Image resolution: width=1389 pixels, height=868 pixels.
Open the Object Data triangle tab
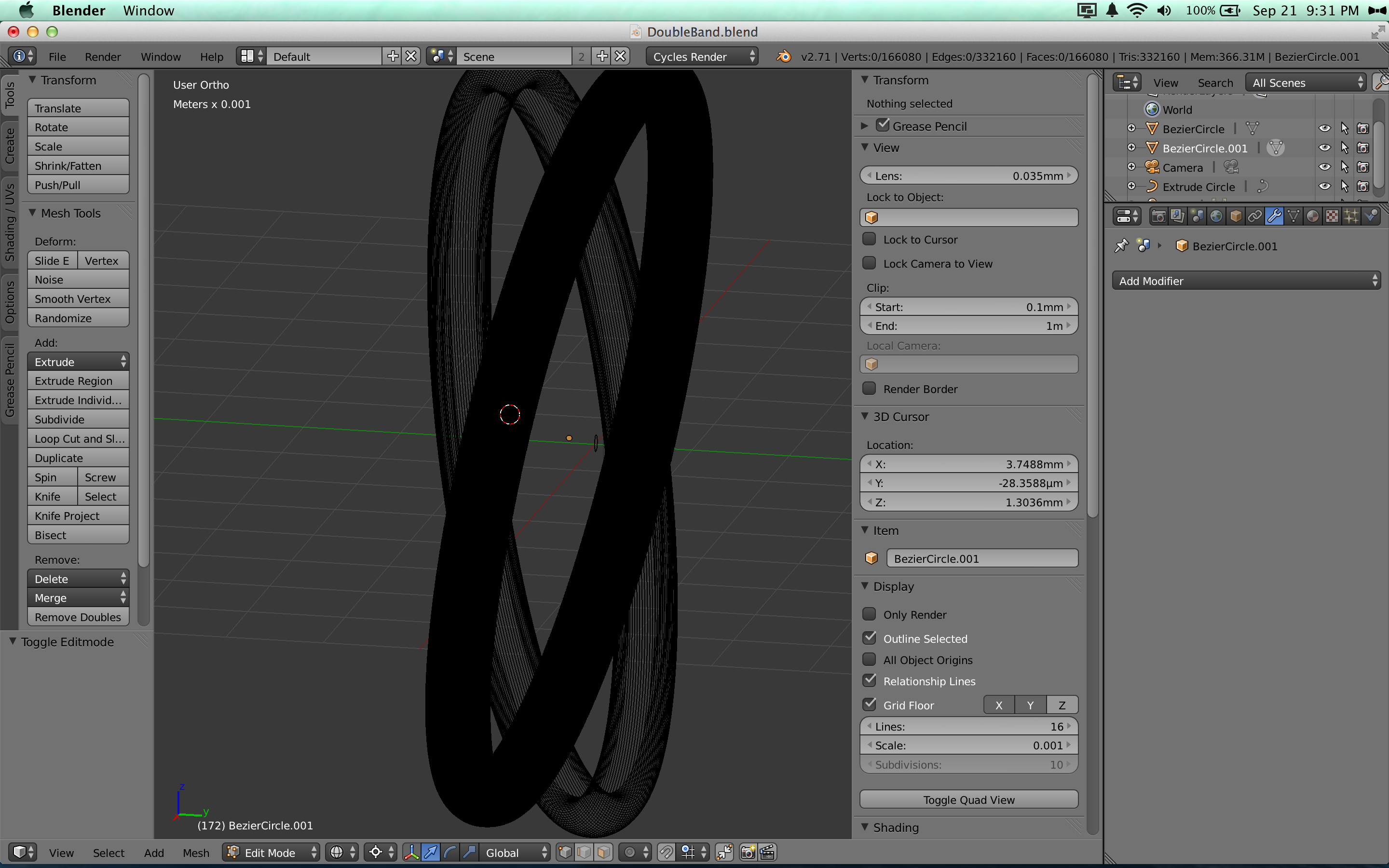pyautogui.click(x=1293, y=216)
